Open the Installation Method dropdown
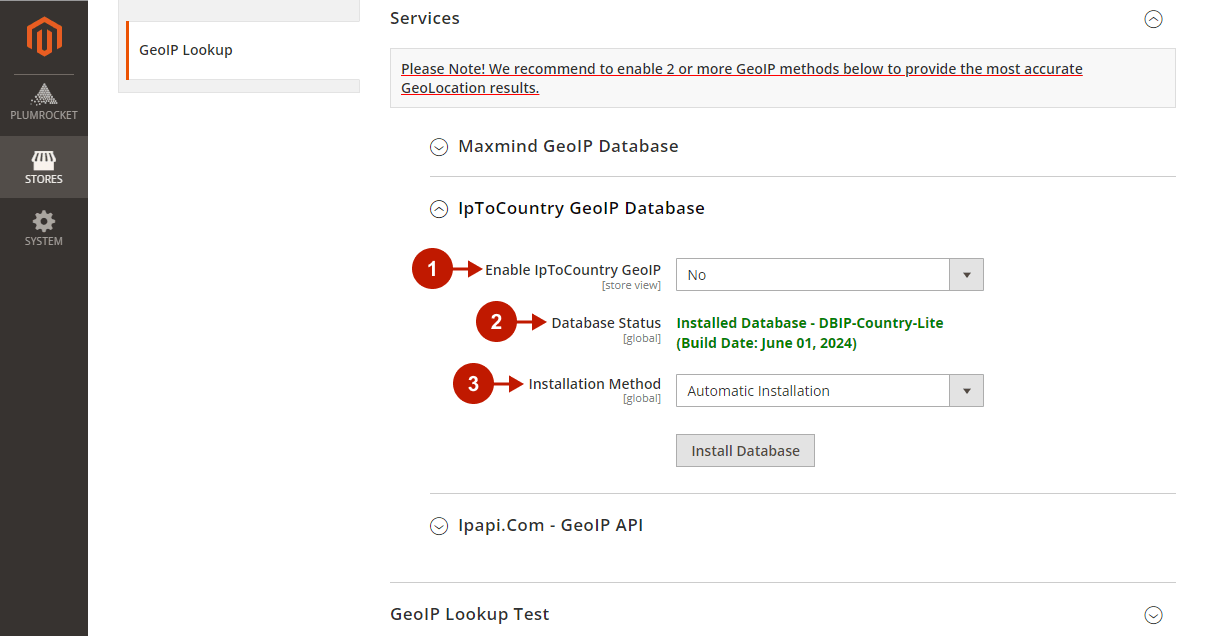This screenshot has width=1206, height=636. pos(829,391)
